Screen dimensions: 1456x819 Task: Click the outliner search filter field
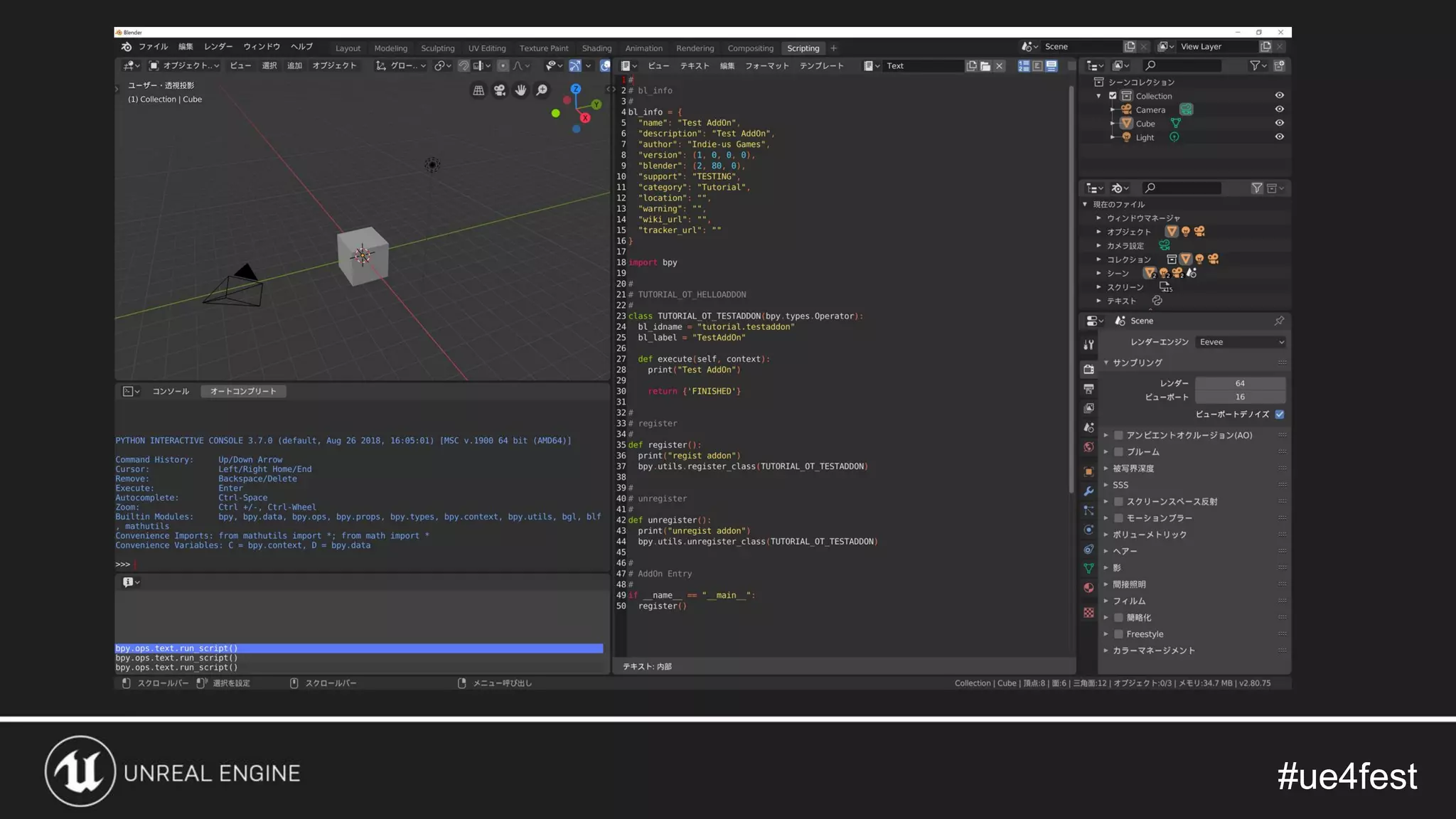1182,65
